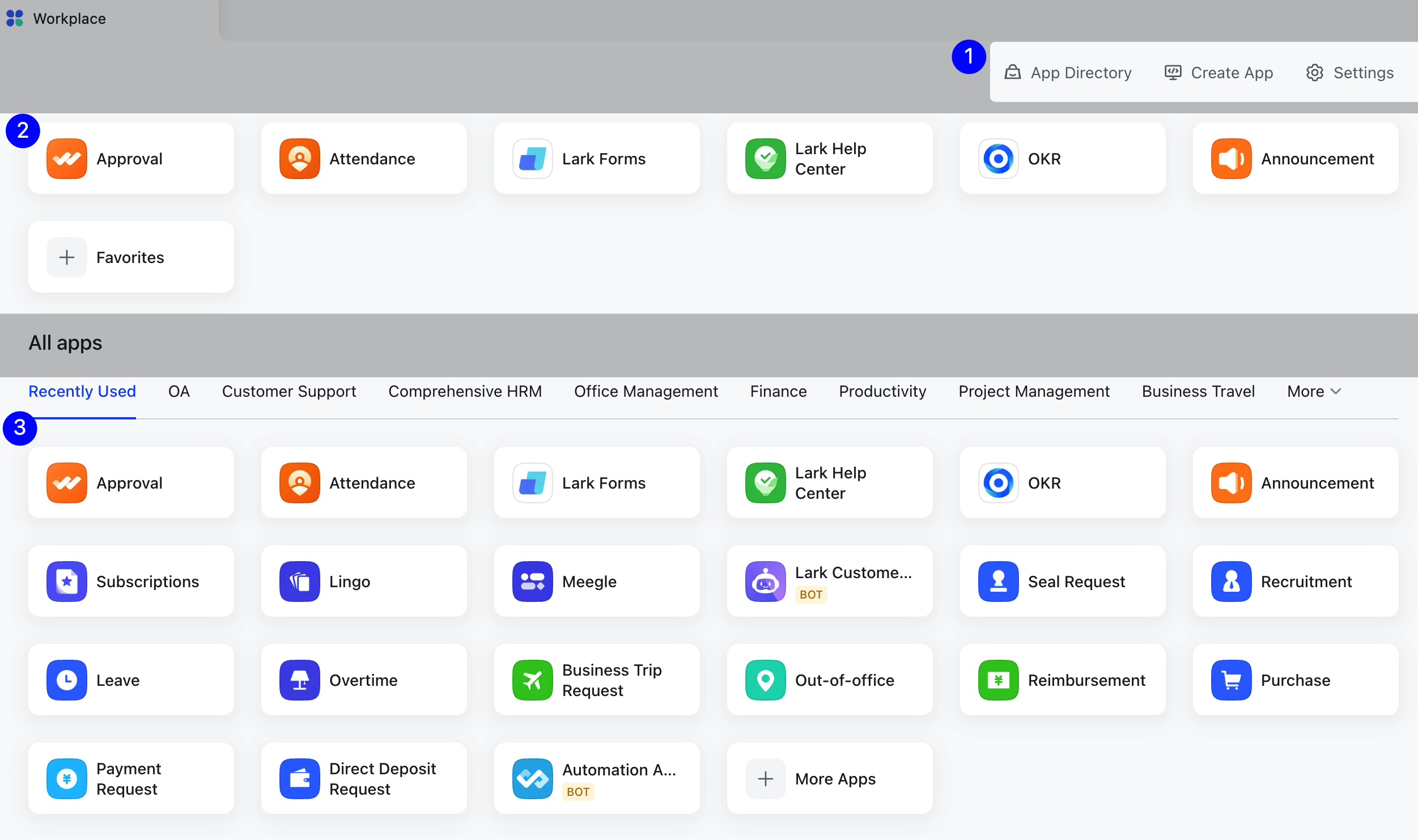Screen dimensions: 1418x840
Task: Open the Automation bot app
Action: [x=597, y=779]
